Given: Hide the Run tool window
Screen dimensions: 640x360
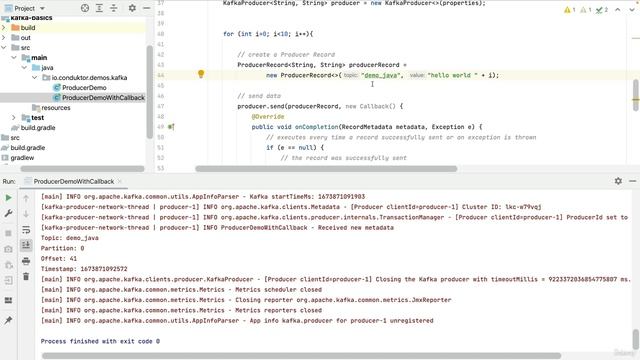Looking at the screenshot, I should click(632, 181).
